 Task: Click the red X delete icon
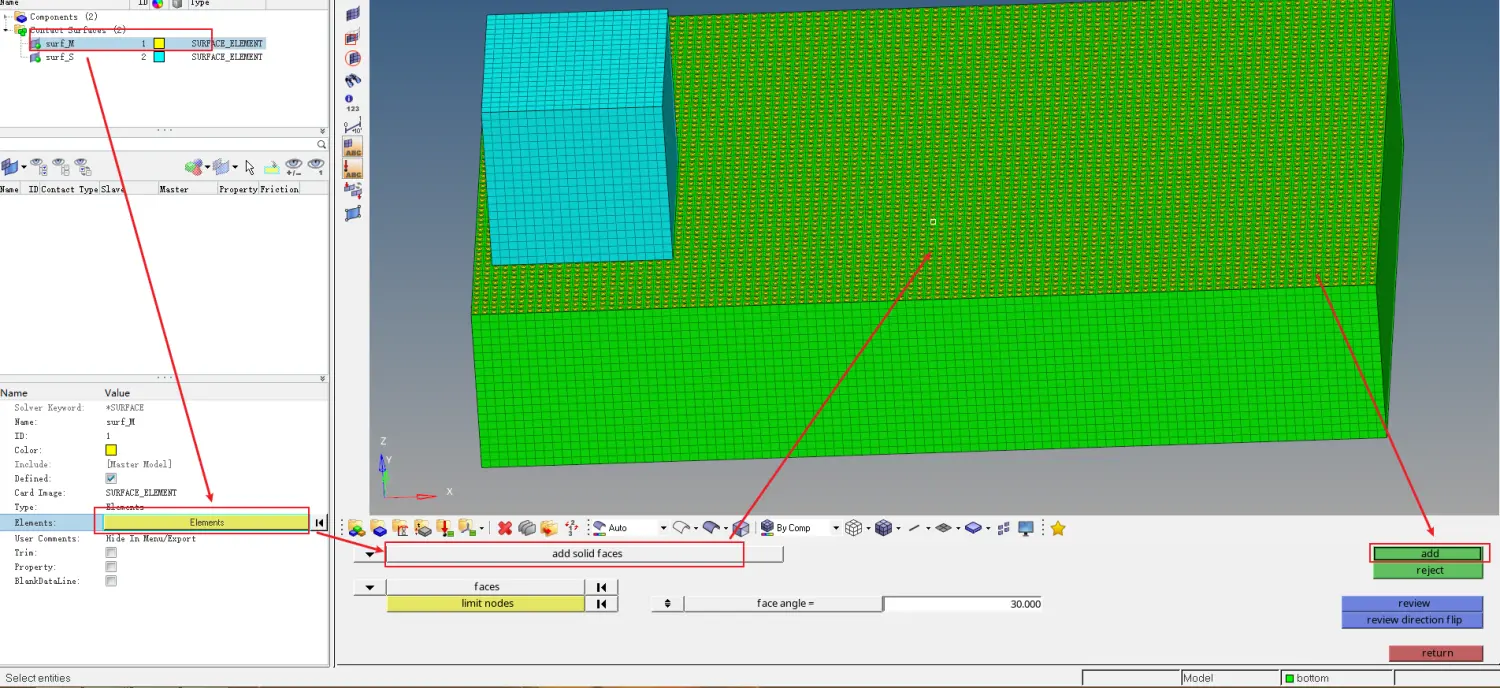[505, 528]
